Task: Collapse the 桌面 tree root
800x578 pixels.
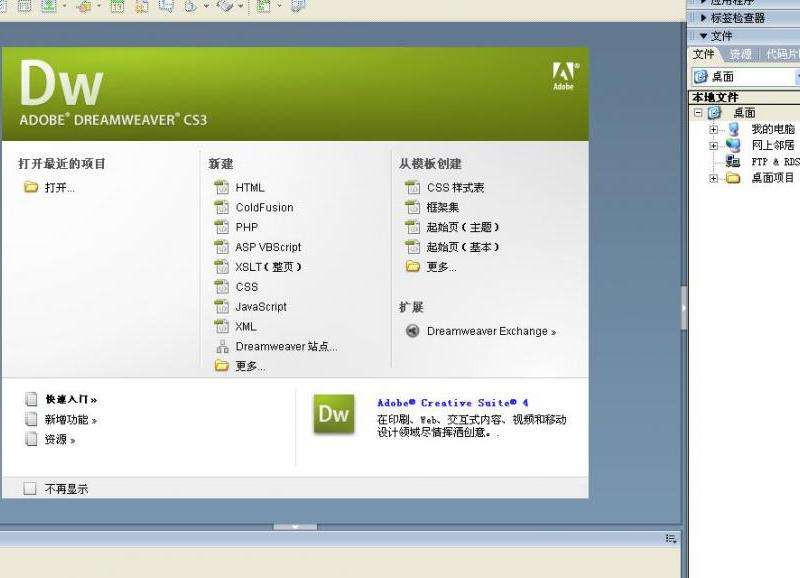Action: click(698, 113)
